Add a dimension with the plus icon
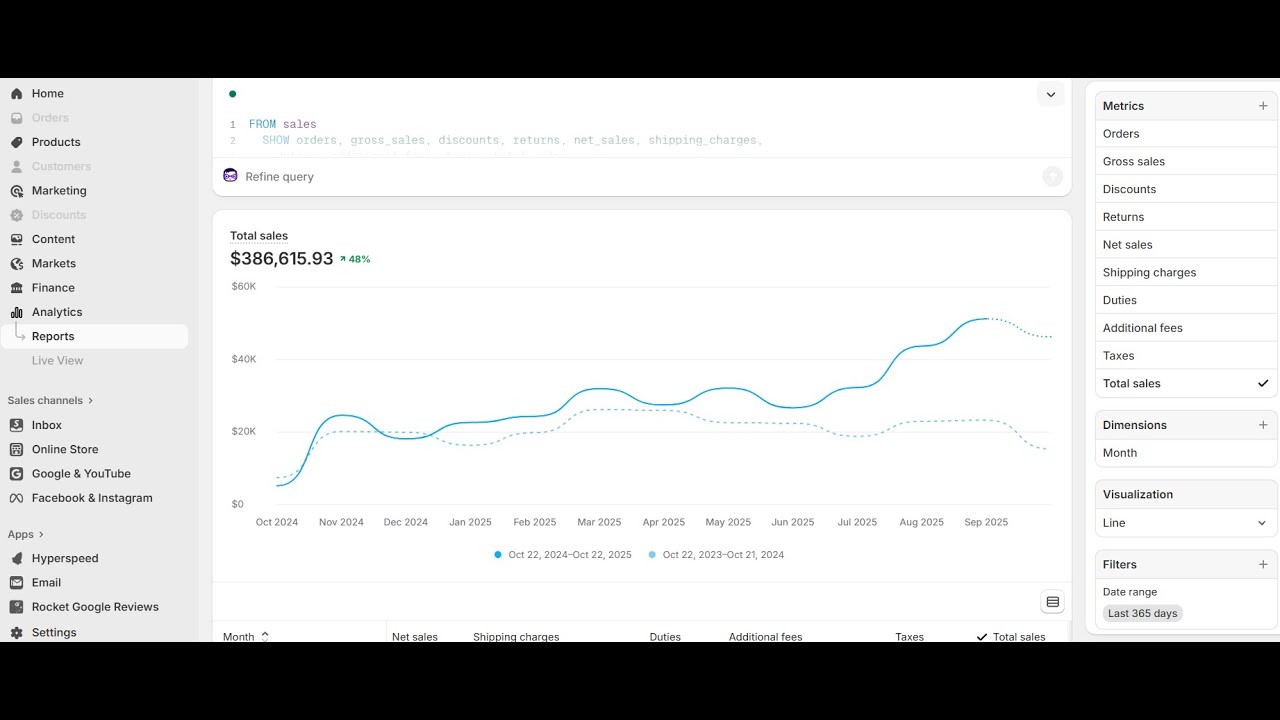 (1263, 425)
